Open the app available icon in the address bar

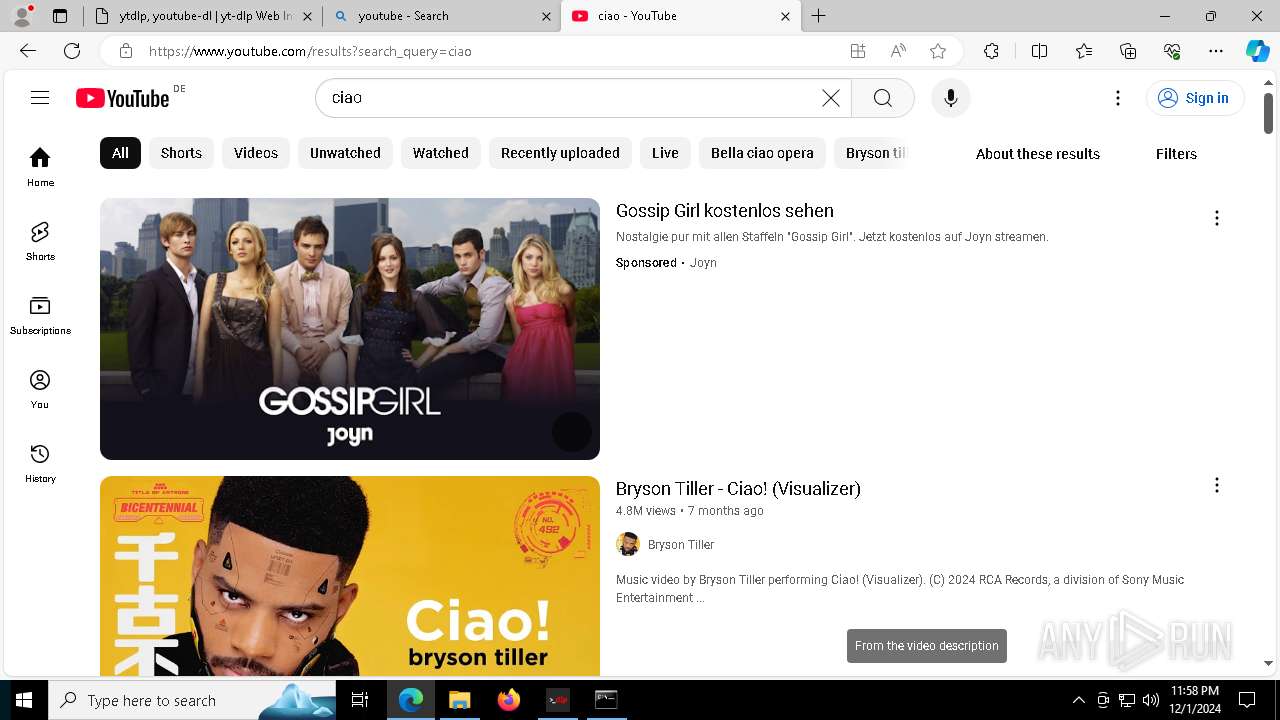(858, 51)
